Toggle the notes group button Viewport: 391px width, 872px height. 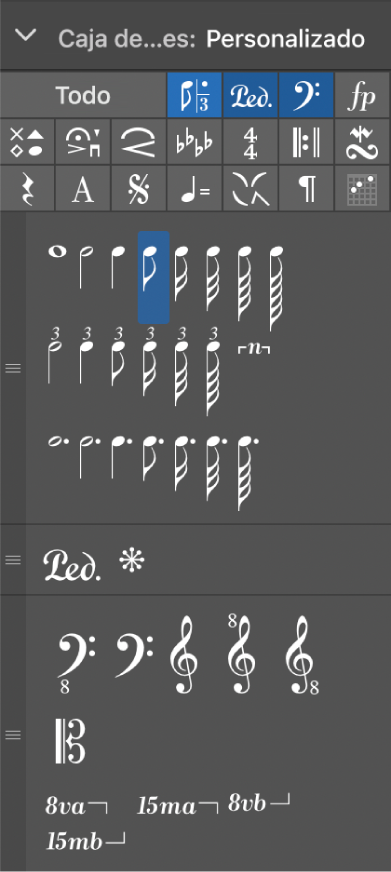click(194, 96)
